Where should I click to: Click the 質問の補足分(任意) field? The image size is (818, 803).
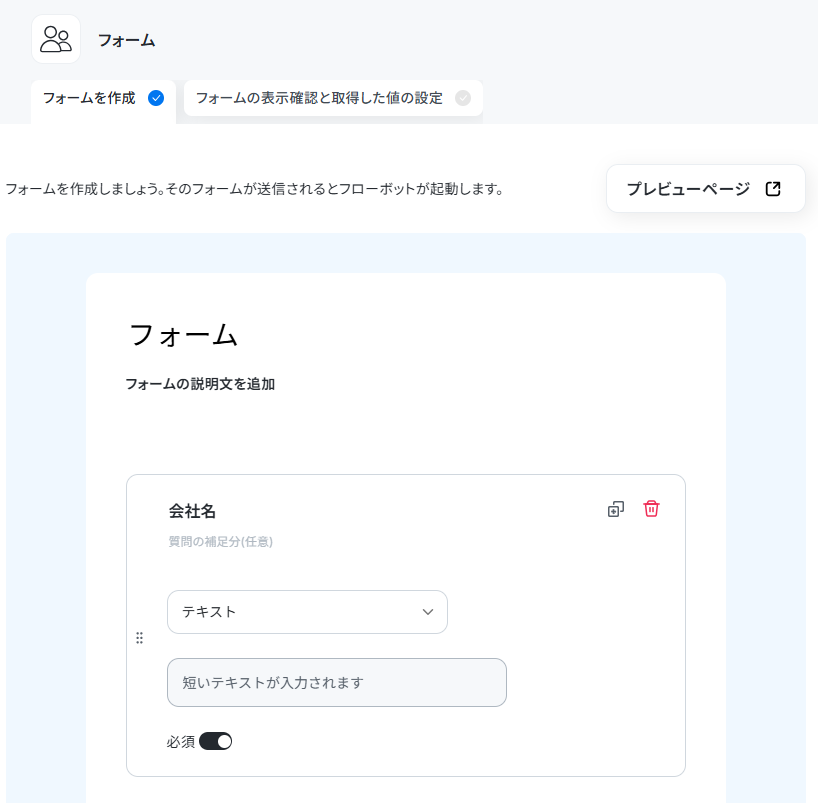220,542
